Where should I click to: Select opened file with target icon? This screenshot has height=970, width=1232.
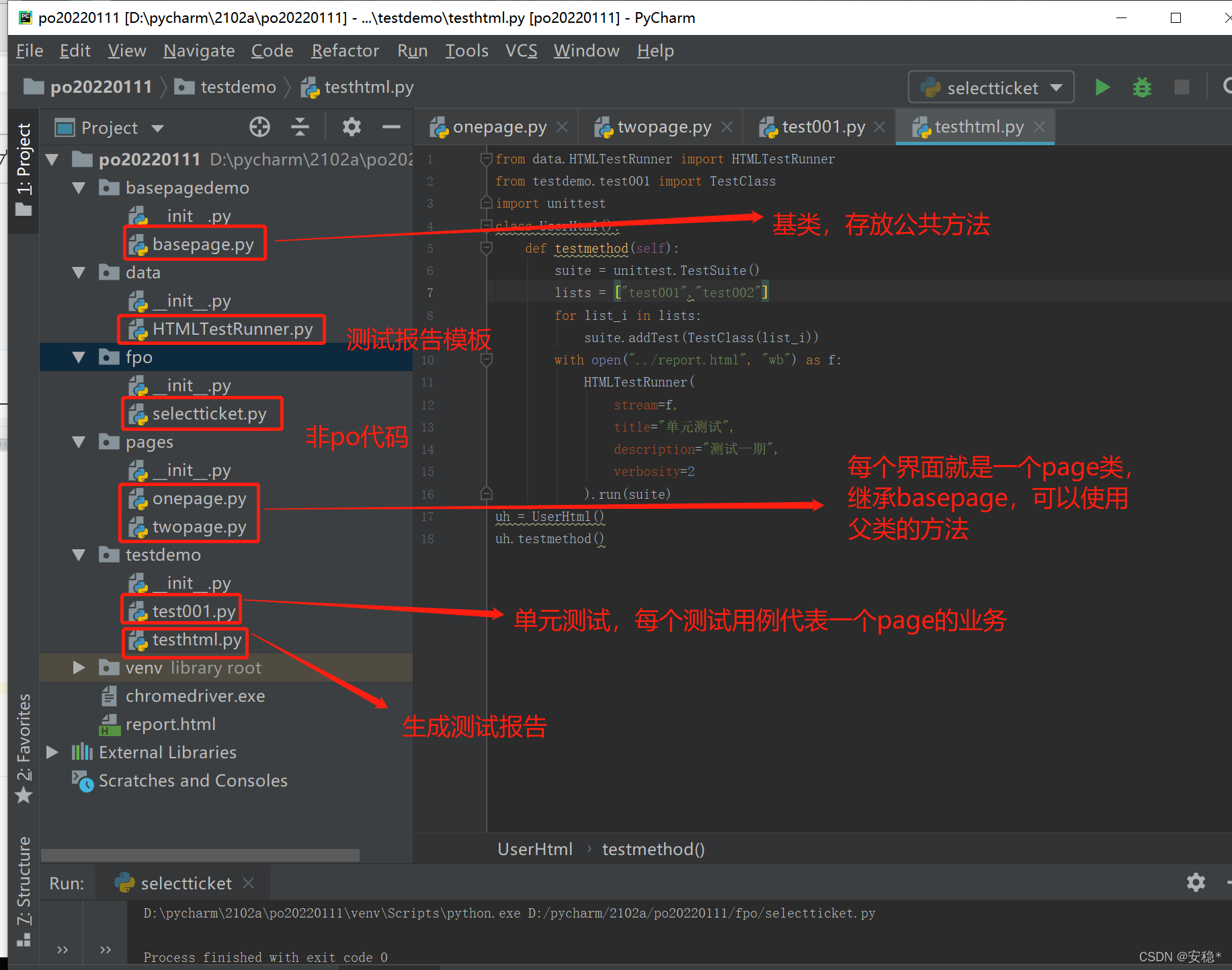click(x=259, y=127)
